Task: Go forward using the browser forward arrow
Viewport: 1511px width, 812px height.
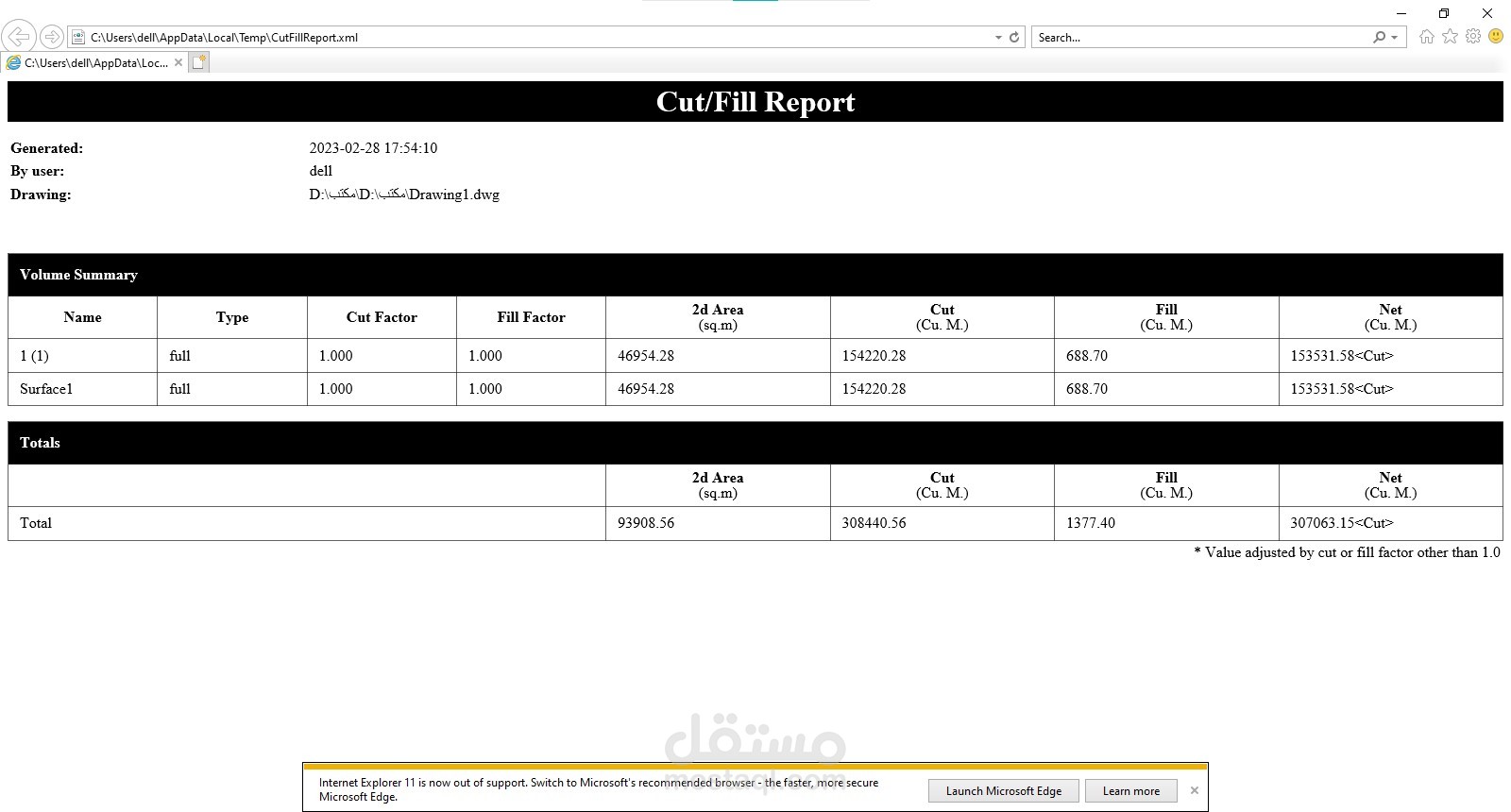Action: coord(52,37)
